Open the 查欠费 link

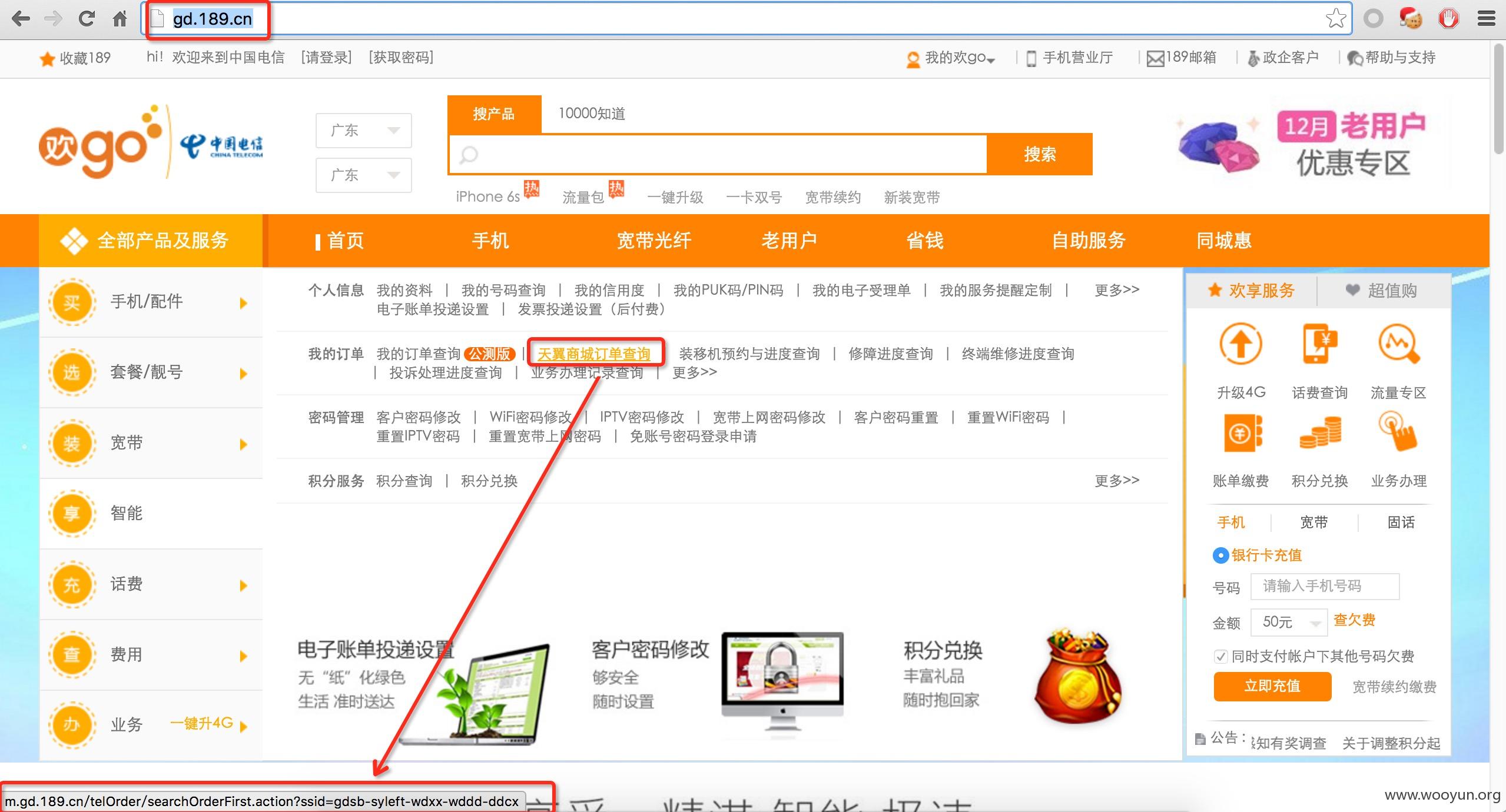[1354, 620]
